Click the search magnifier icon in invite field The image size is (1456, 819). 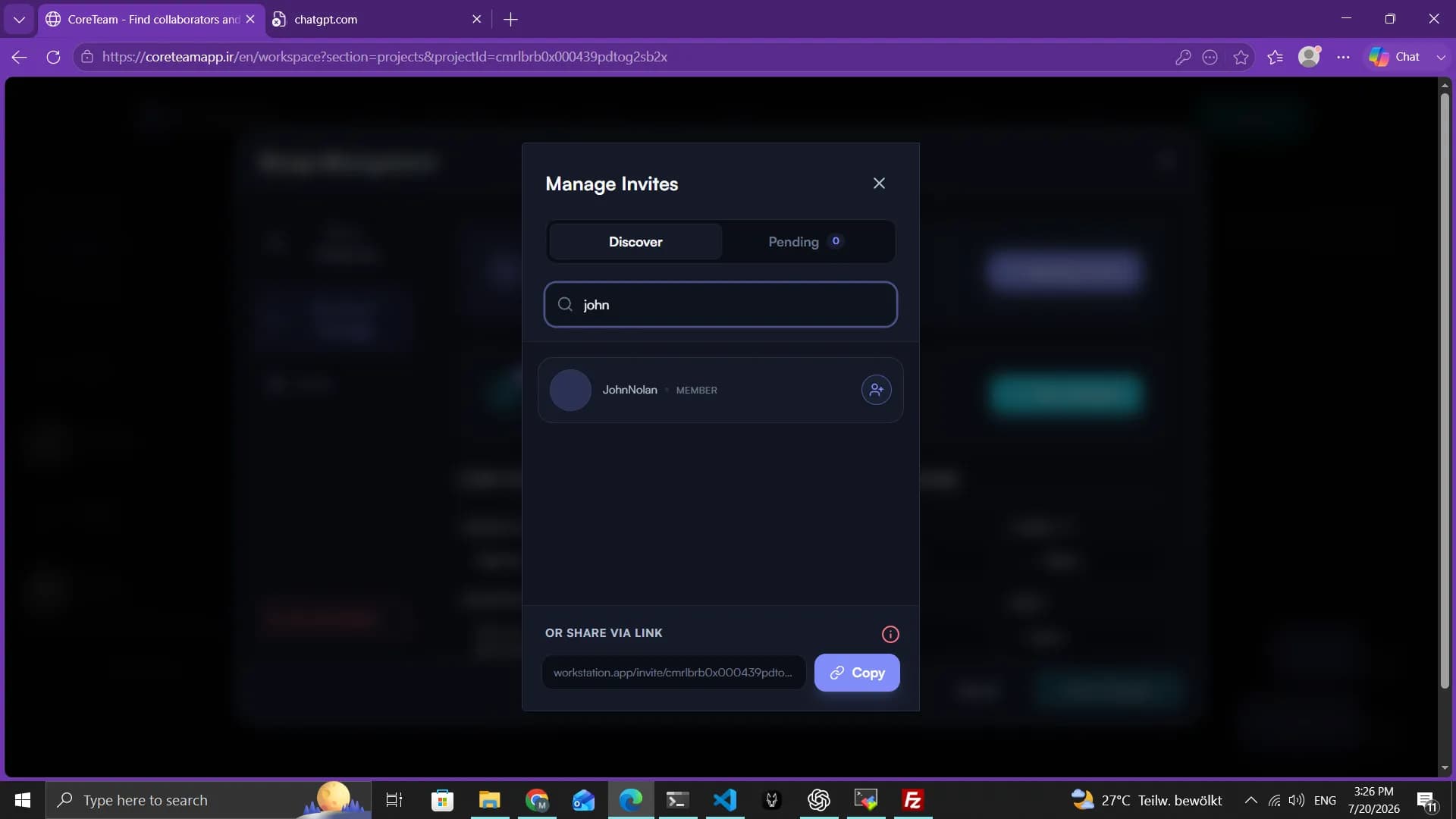coord(565,305)
